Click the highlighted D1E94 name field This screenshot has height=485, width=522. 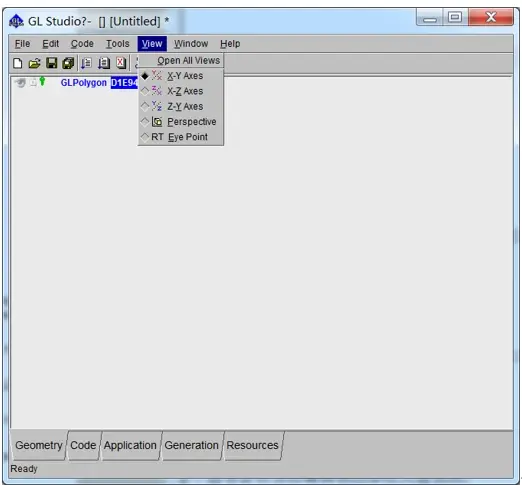124,83
